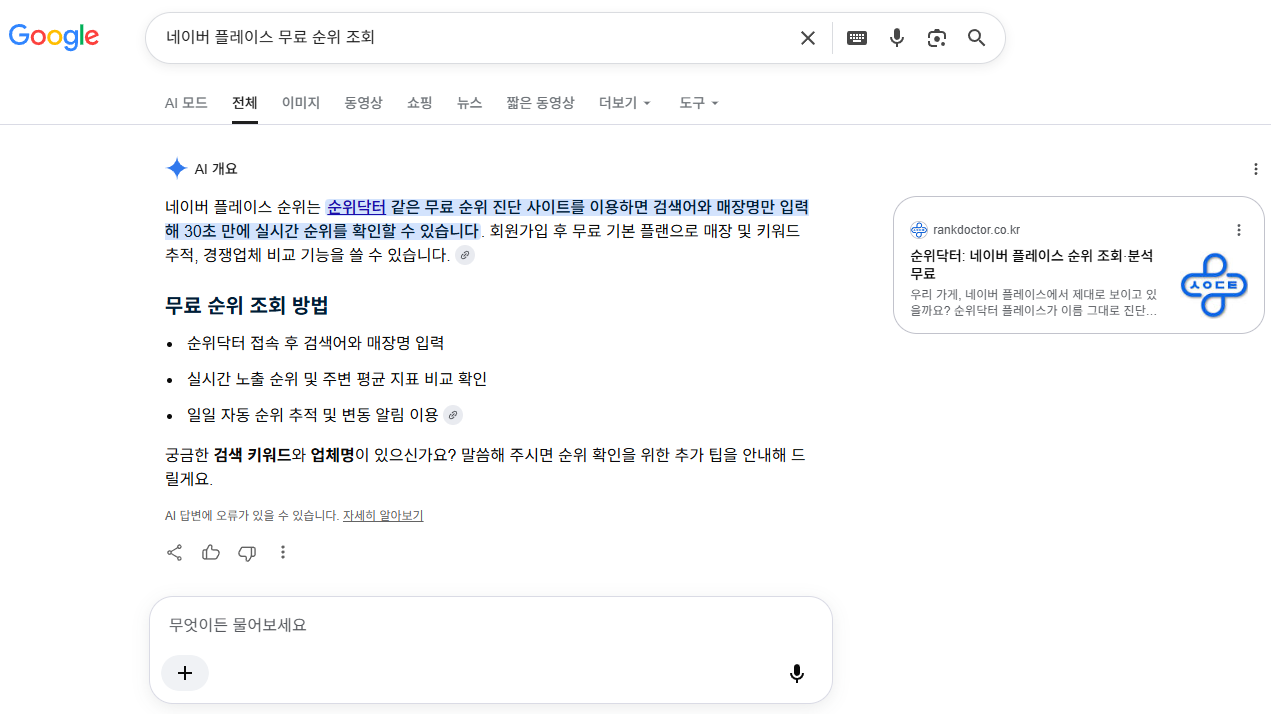The width and height of the screenshot is (1271, 714).
Task: Open source link icon after 변동 알림 이용
Action: tap(453, 415)
